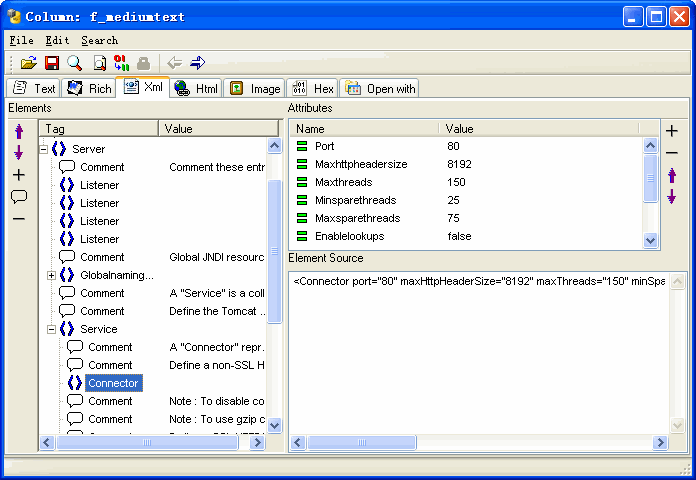Click the Element Source horizontal scrollbar right arrow
Viewport: 696px width, 480px height.
659,443
